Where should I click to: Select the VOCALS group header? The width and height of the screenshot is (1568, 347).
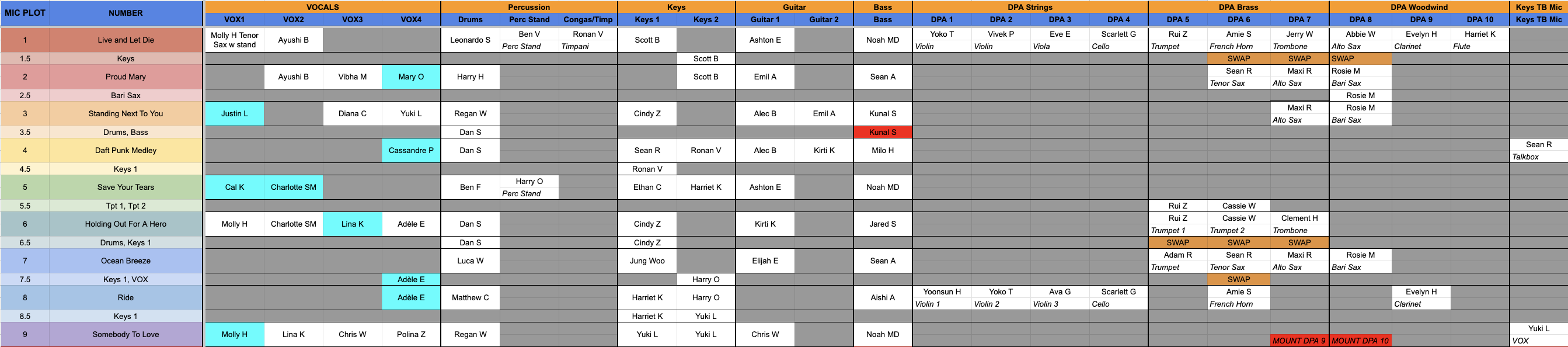click(x=322, y=6)
